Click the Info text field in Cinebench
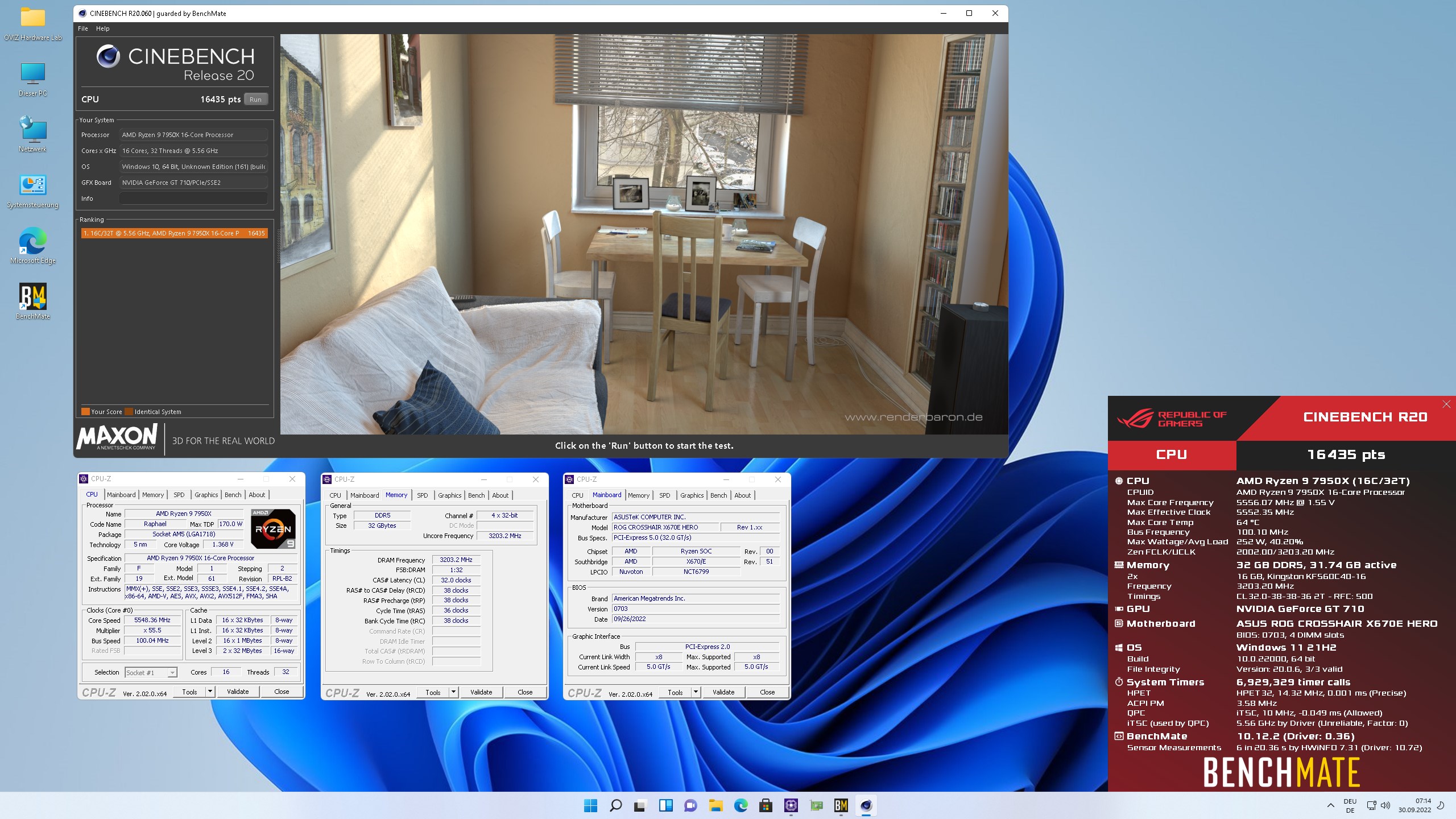Image resolution: width=1456 pixels, height=819 pixels. pyautogui.click(x=193, y=198)
